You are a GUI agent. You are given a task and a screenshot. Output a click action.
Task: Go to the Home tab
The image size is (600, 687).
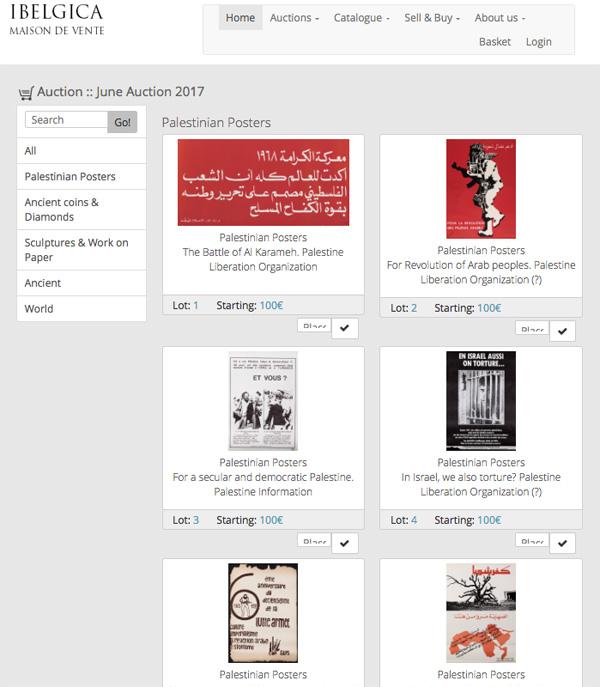point(240,18)
